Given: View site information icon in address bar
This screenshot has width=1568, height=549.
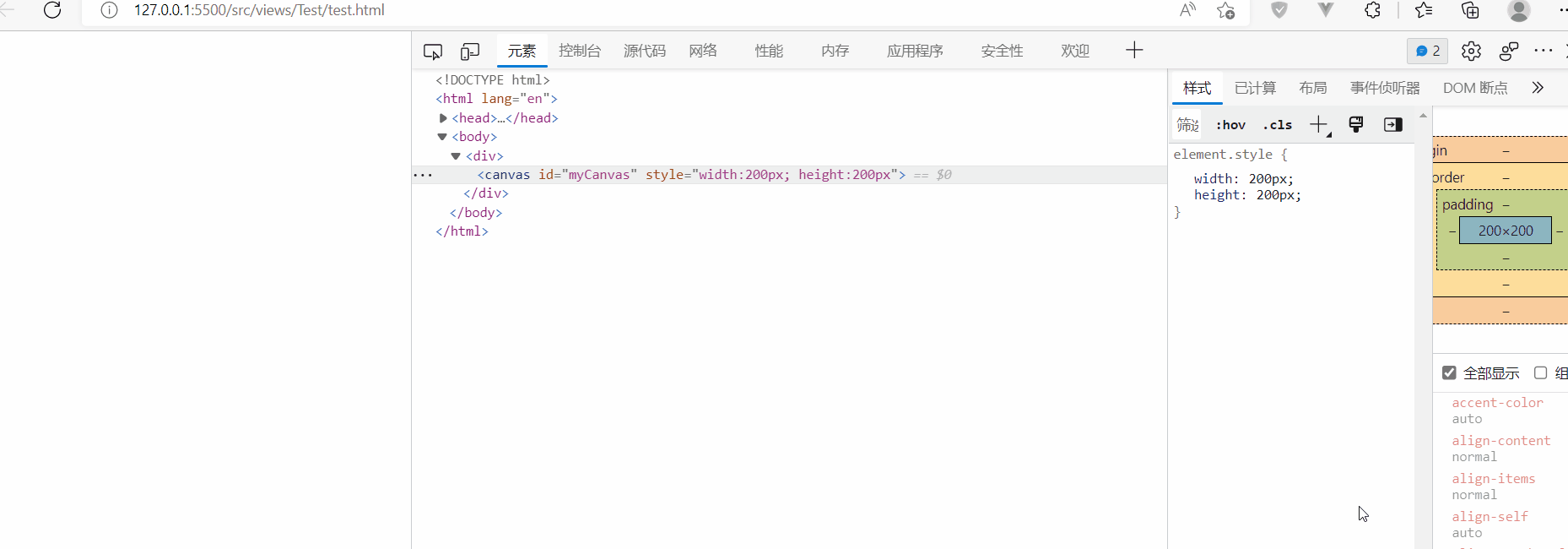Looking at the screenshot, I should pyautogui.click(x=109, y=10).
